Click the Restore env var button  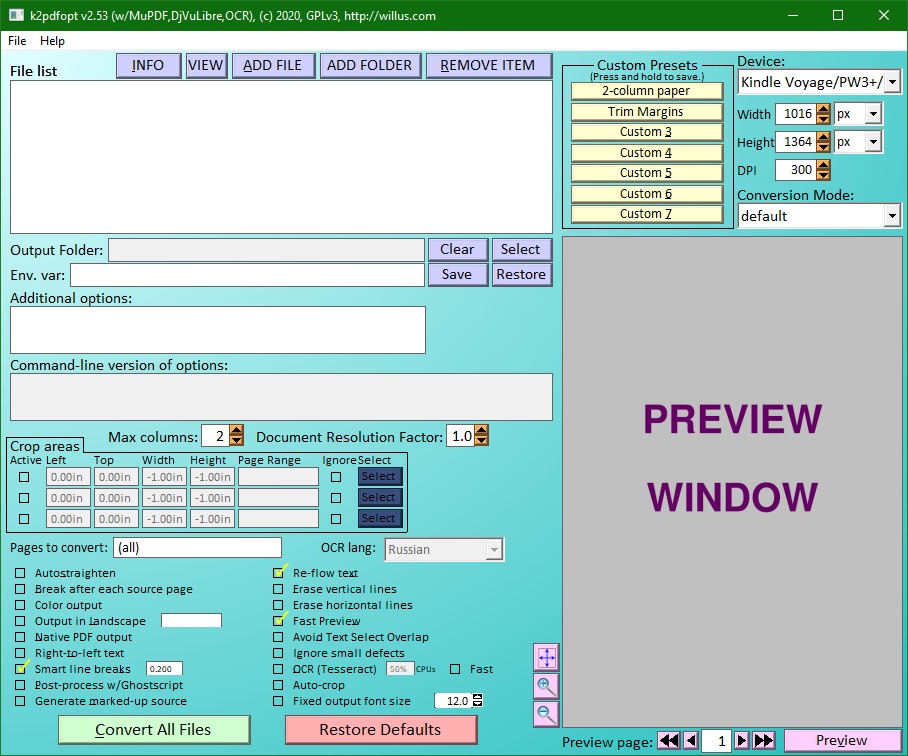coord(521,274)
